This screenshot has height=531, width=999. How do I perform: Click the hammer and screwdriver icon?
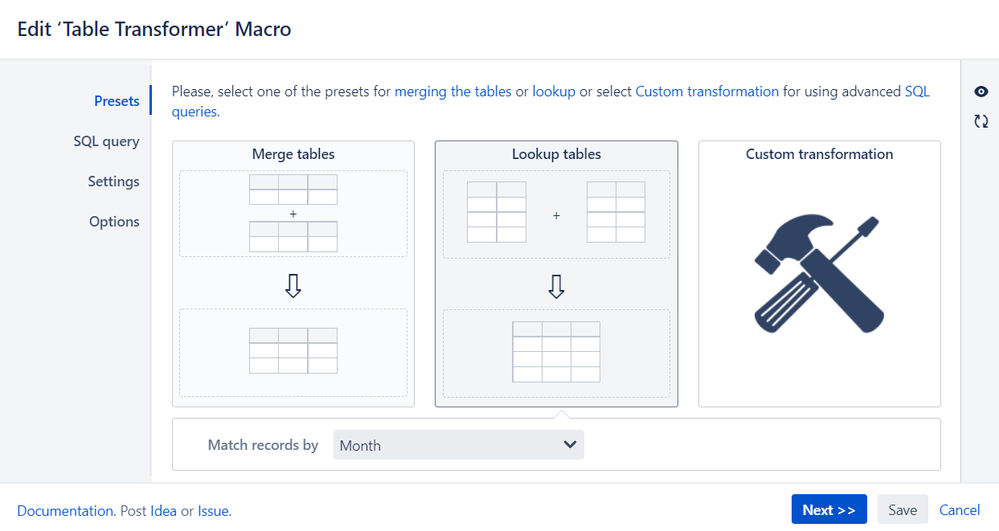point(818,274)
